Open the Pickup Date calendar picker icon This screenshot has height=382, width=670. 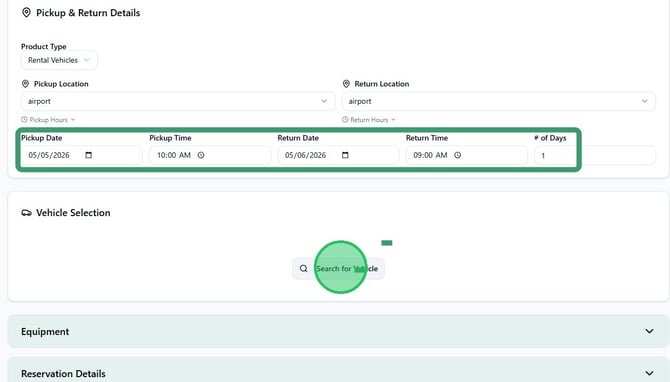coord(88,155)
